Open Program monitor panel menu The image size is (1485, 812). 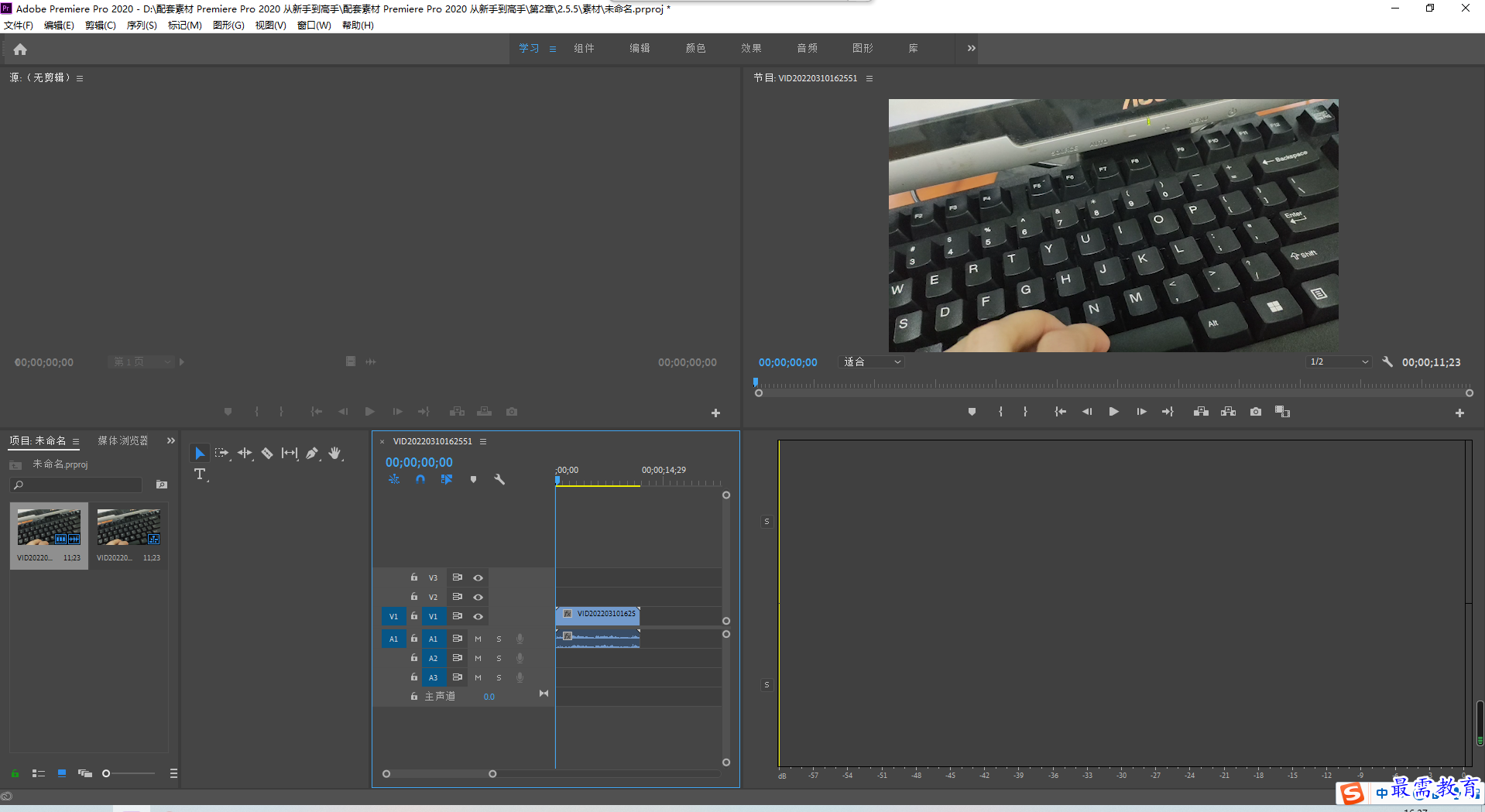869,78
